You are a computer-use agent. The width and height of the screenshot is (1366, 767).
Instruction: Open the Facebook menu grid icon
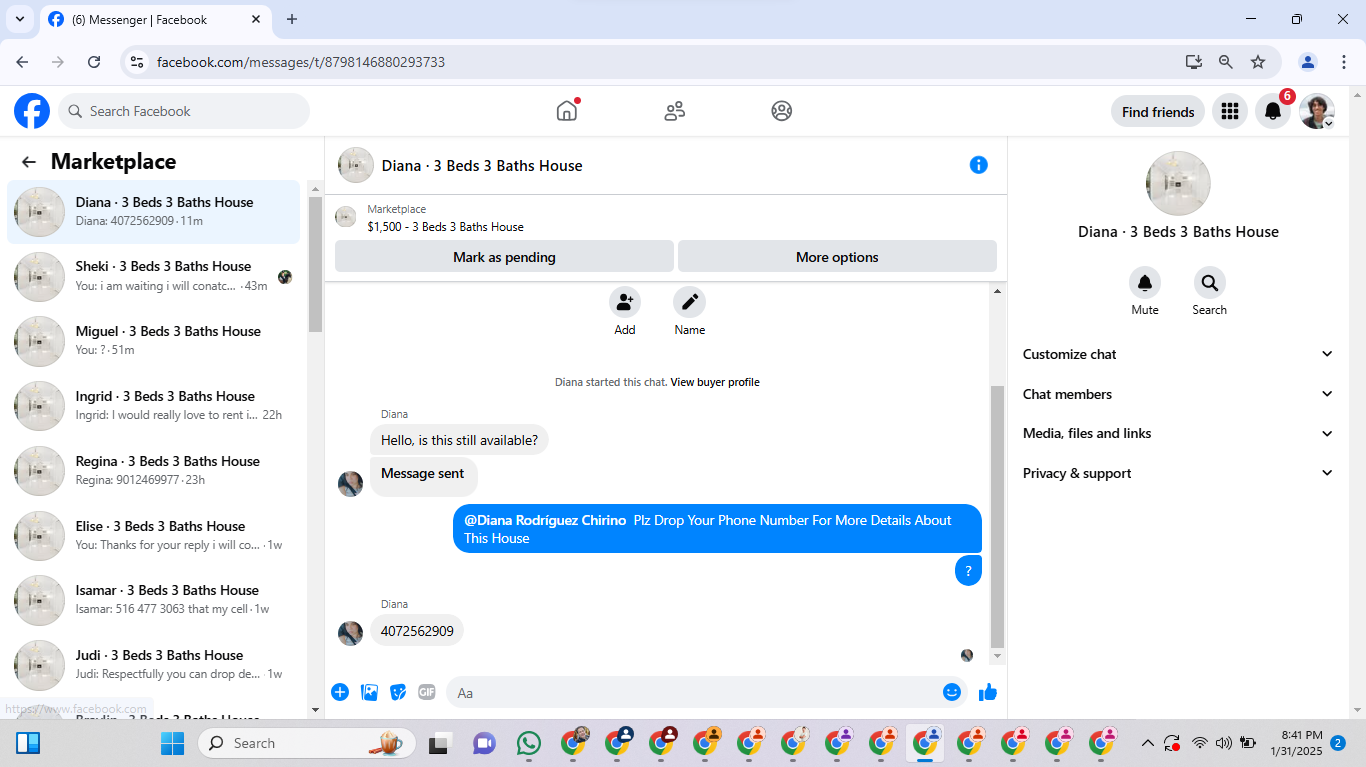(1230, 111)
